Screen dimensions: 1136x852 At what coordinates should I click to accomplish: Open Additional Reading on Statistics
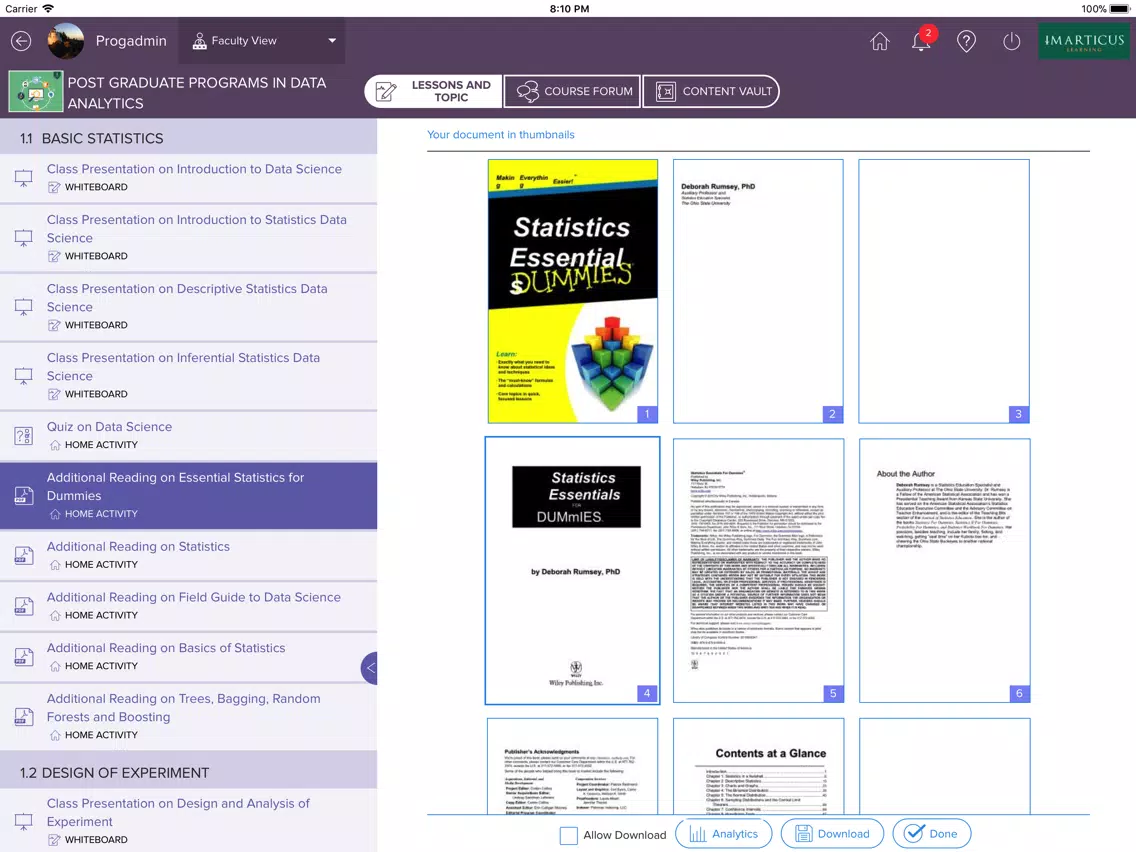(x=188, y=555)
